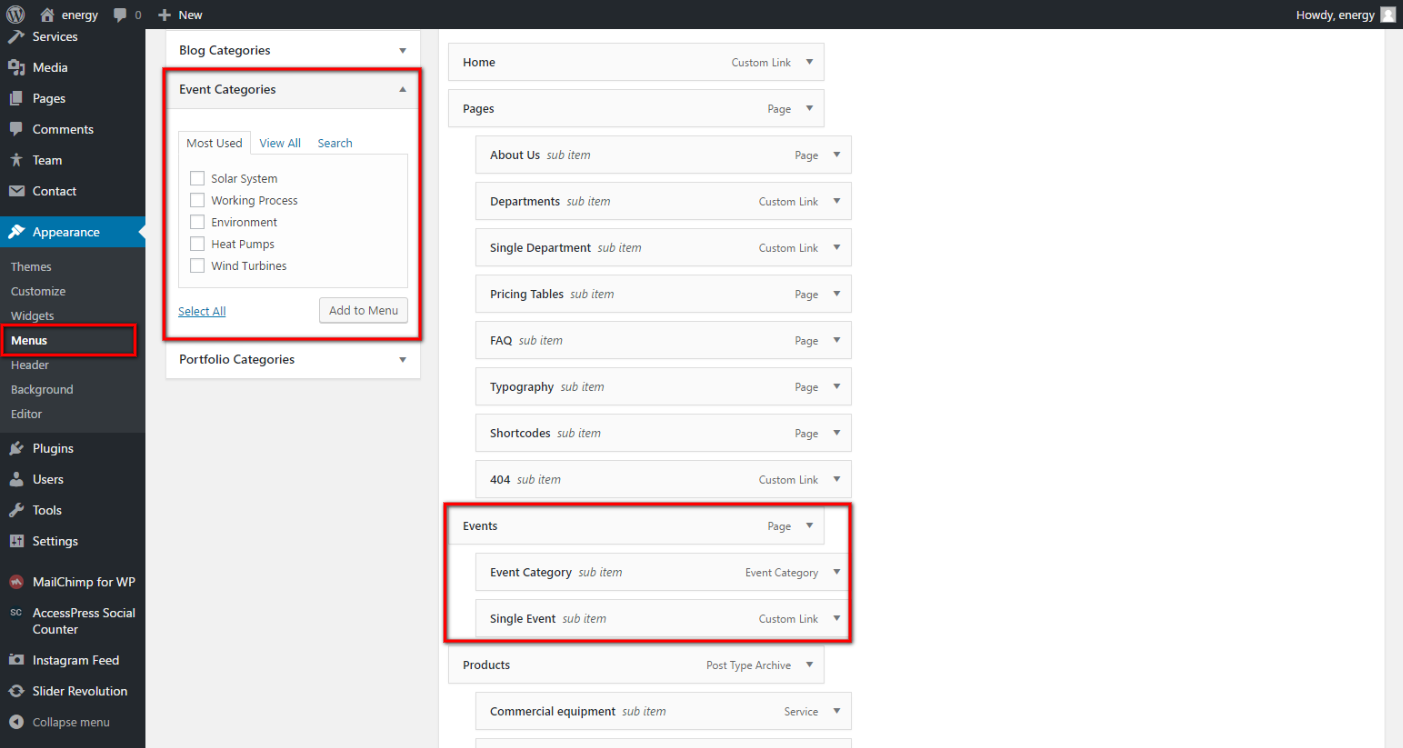Viewport: 1403px width, 748px height.
Task: Expand the Events menu item arrow
Action: [x=809, y=526]
